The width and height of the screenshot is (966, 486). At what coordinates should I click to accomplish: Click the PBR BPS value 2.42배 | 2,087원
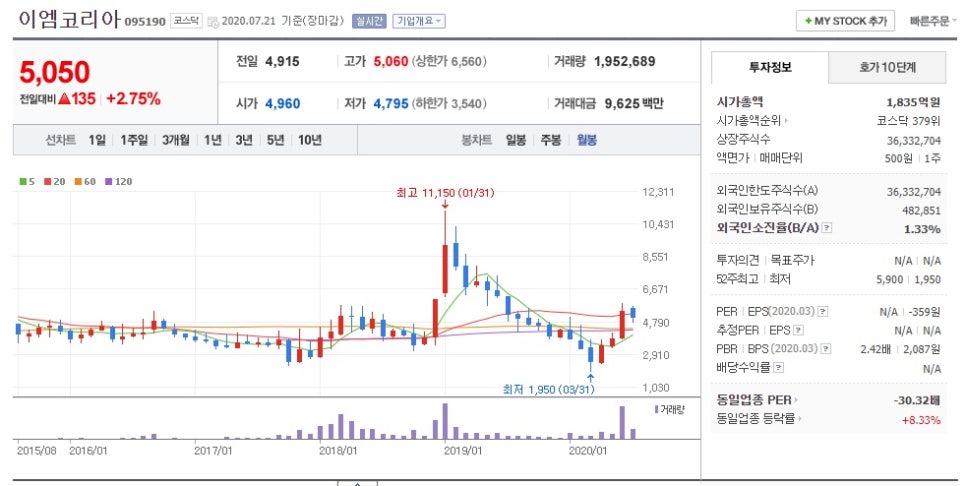pyautogui.click(x=901, y=349)
